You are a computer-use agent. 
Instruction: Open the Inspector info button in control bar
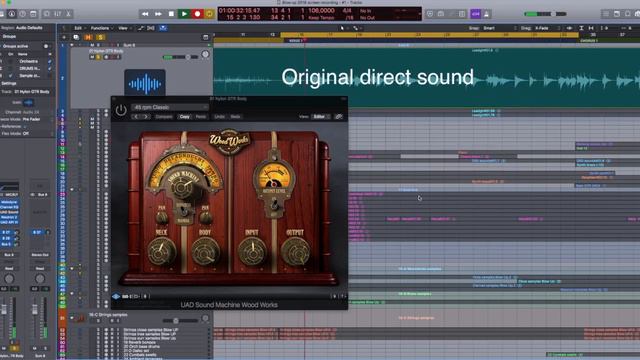pyautogui.click(x=12, y=14)
